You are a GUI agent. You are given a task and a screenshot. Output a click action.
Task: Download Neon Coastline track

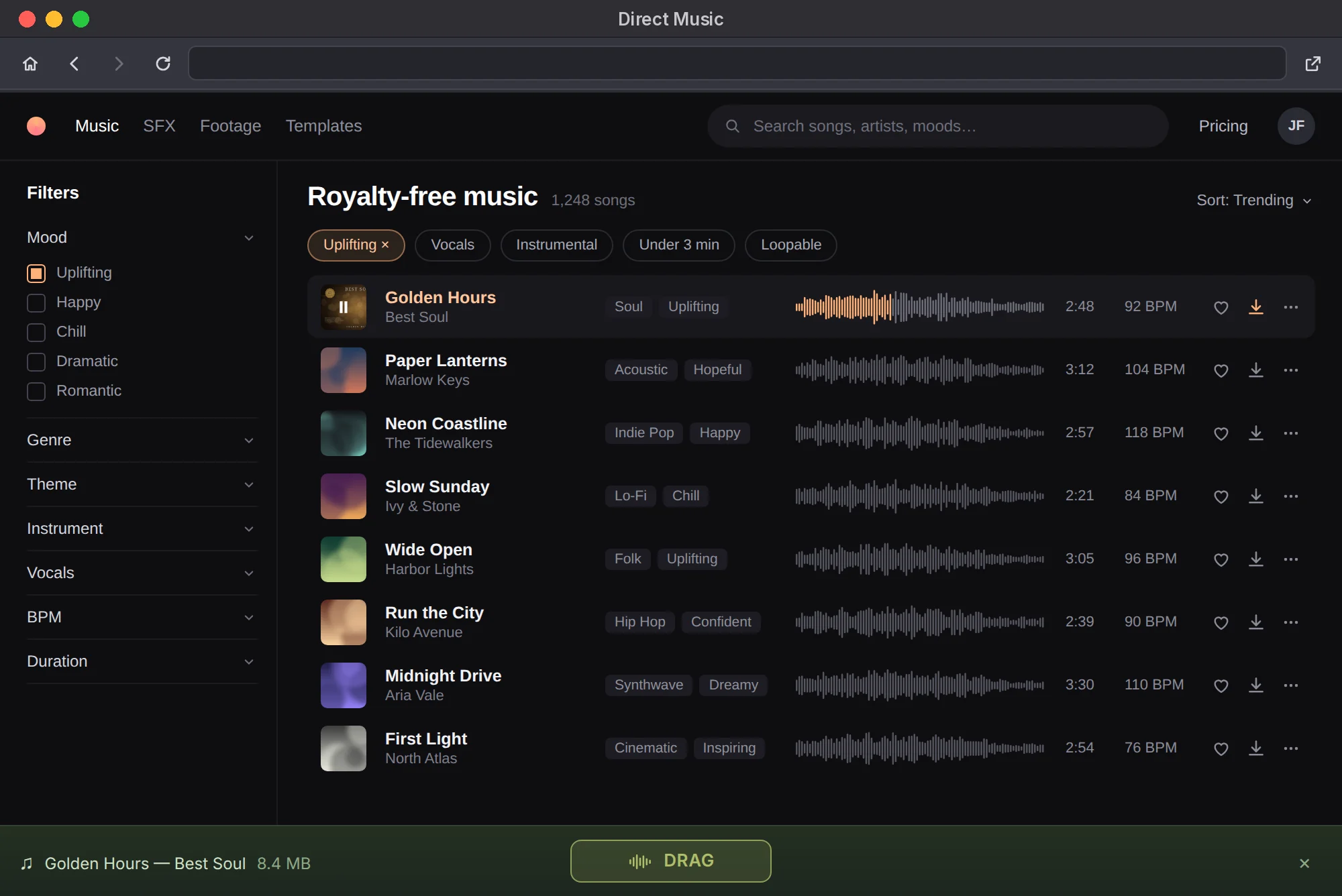(1256, 433)
